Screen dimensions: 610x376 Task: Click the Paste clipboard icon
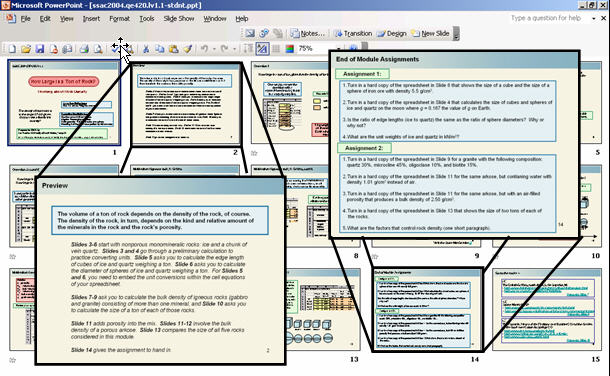tap(174, 49)
